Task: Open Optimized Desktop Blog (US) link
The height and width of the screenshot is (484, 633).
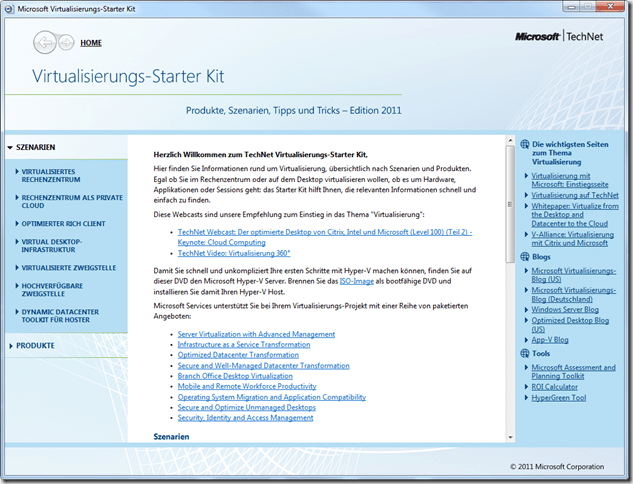Action: tap(570, 325)
